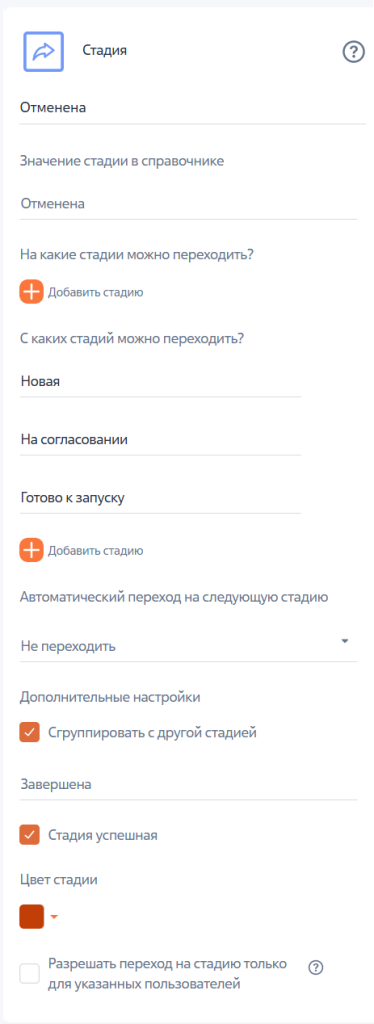Select the 'Новая' source stage entry

[x=160, y=382]
